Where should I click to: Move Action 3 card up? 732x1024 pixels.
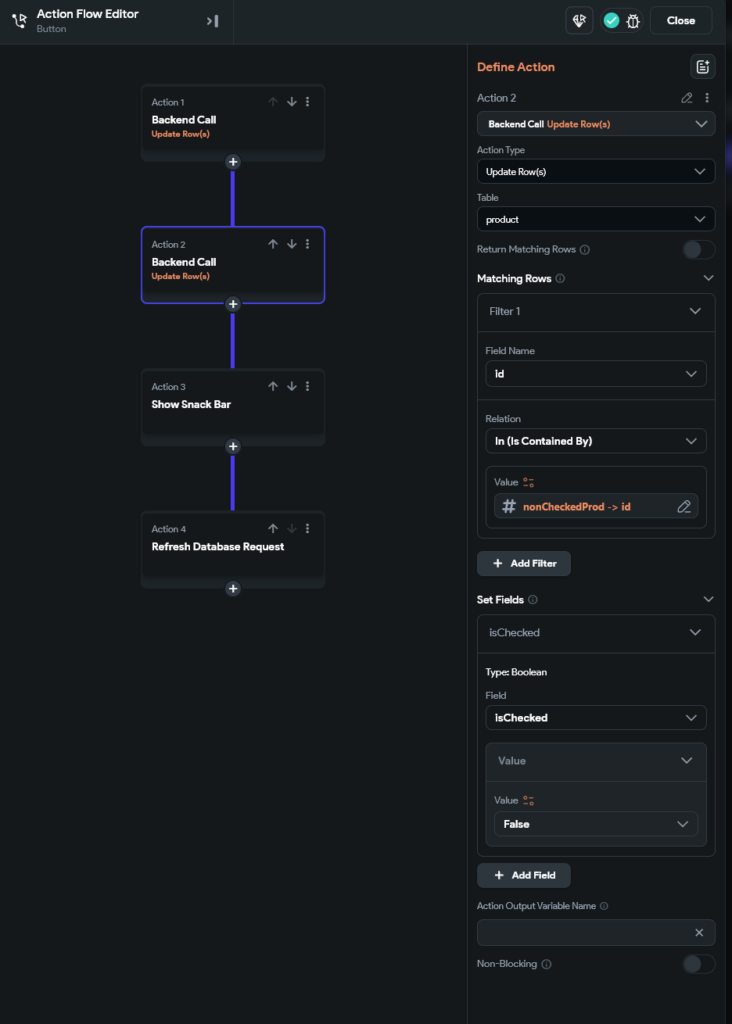click(273, 387)
